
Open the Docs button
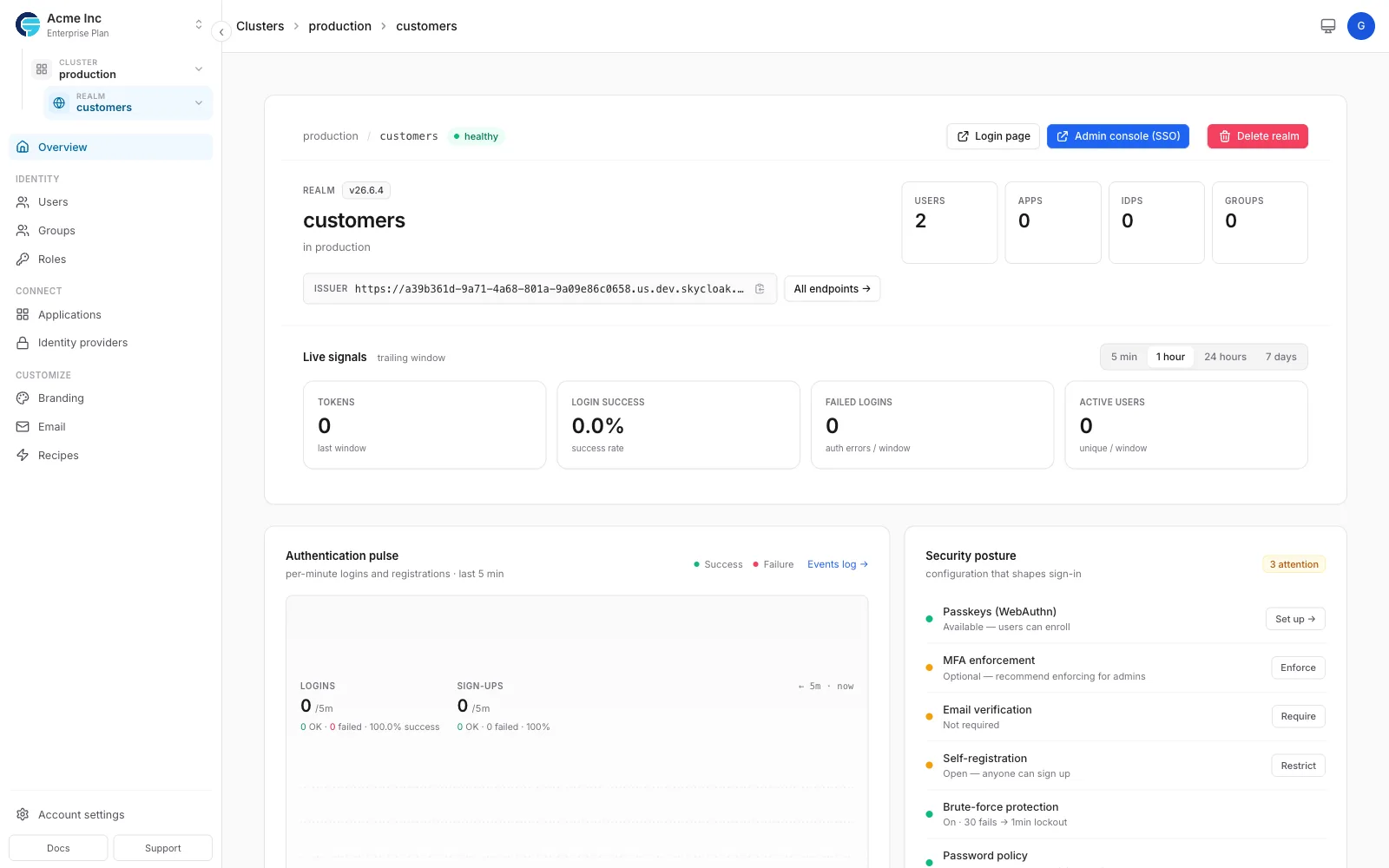[58, 848]
